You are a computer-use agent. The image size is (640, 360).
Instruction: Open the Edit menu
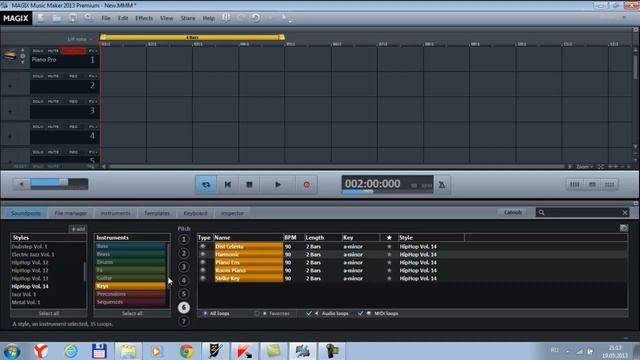point(123,18)
